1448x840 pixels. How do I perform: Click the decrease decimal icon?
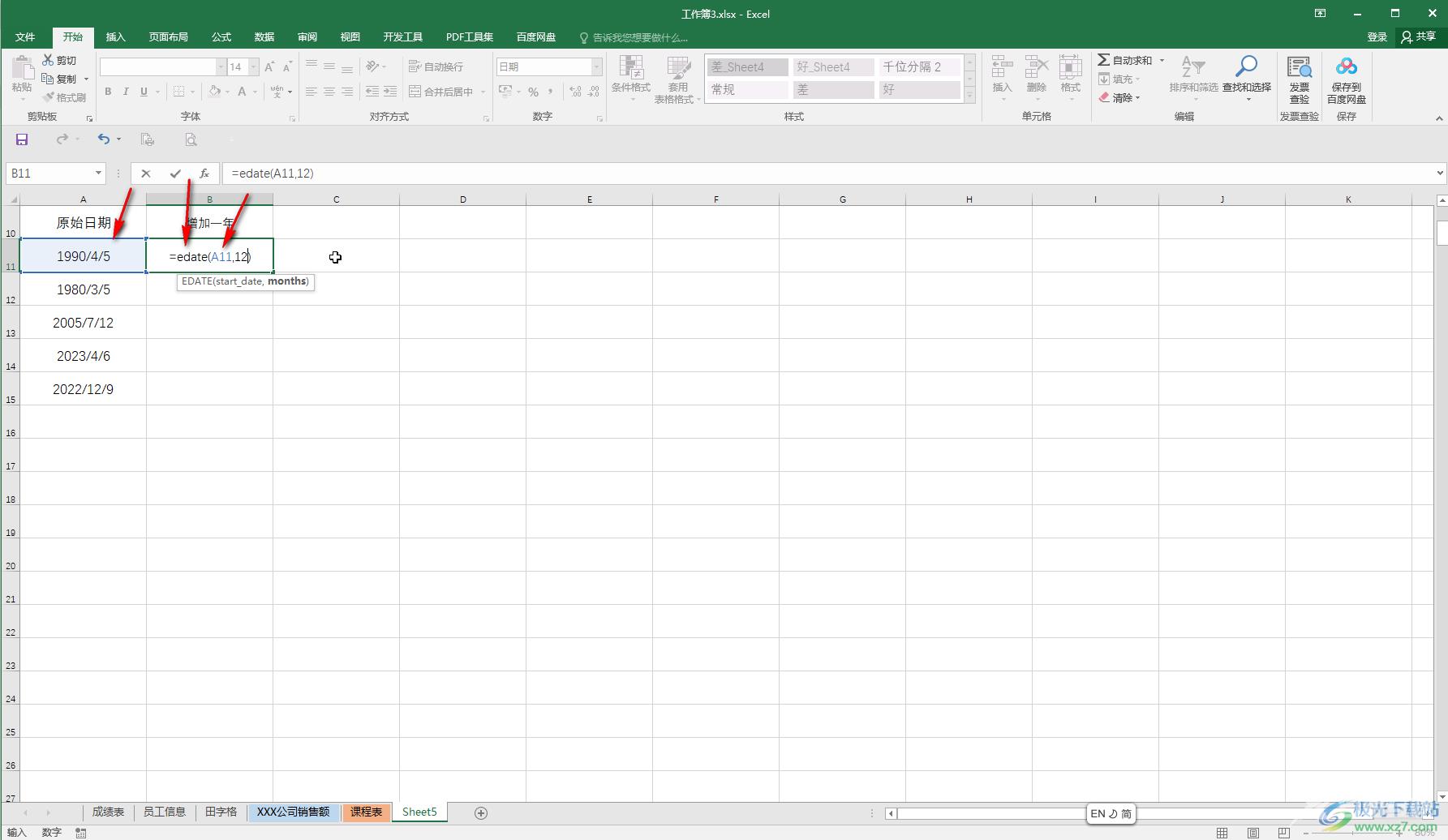[594, 92]
